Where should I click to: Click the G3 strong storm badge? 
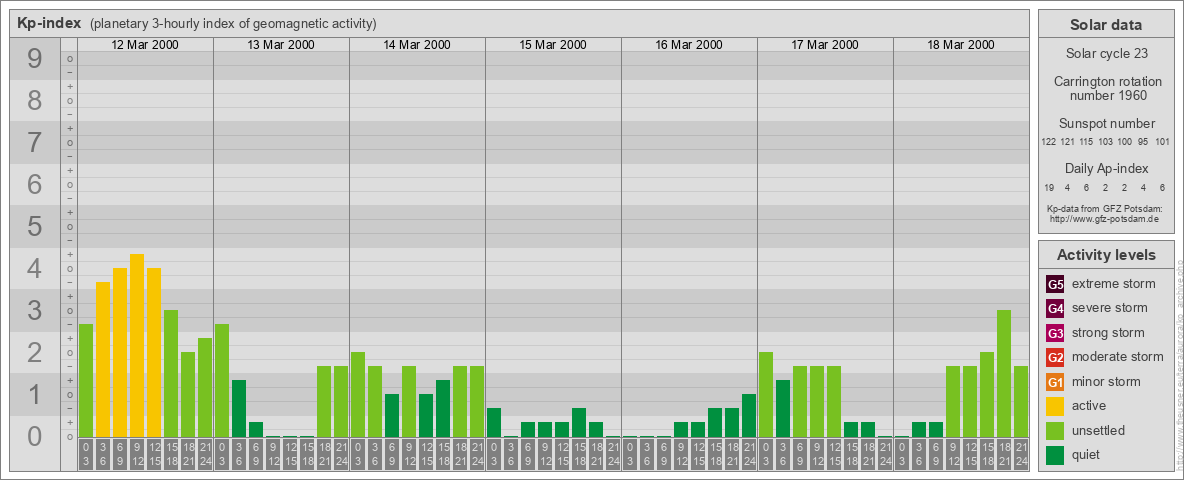point(1055,333)
